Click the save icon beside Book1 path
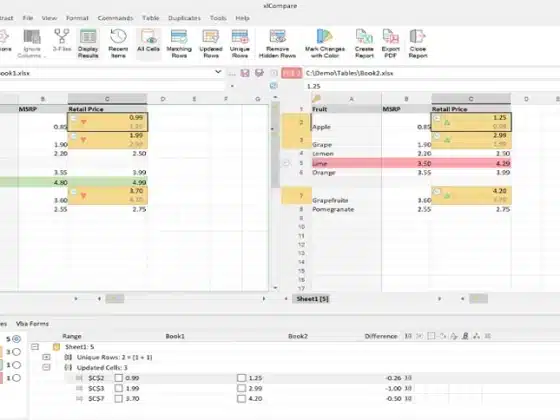 tap(245, 73)
